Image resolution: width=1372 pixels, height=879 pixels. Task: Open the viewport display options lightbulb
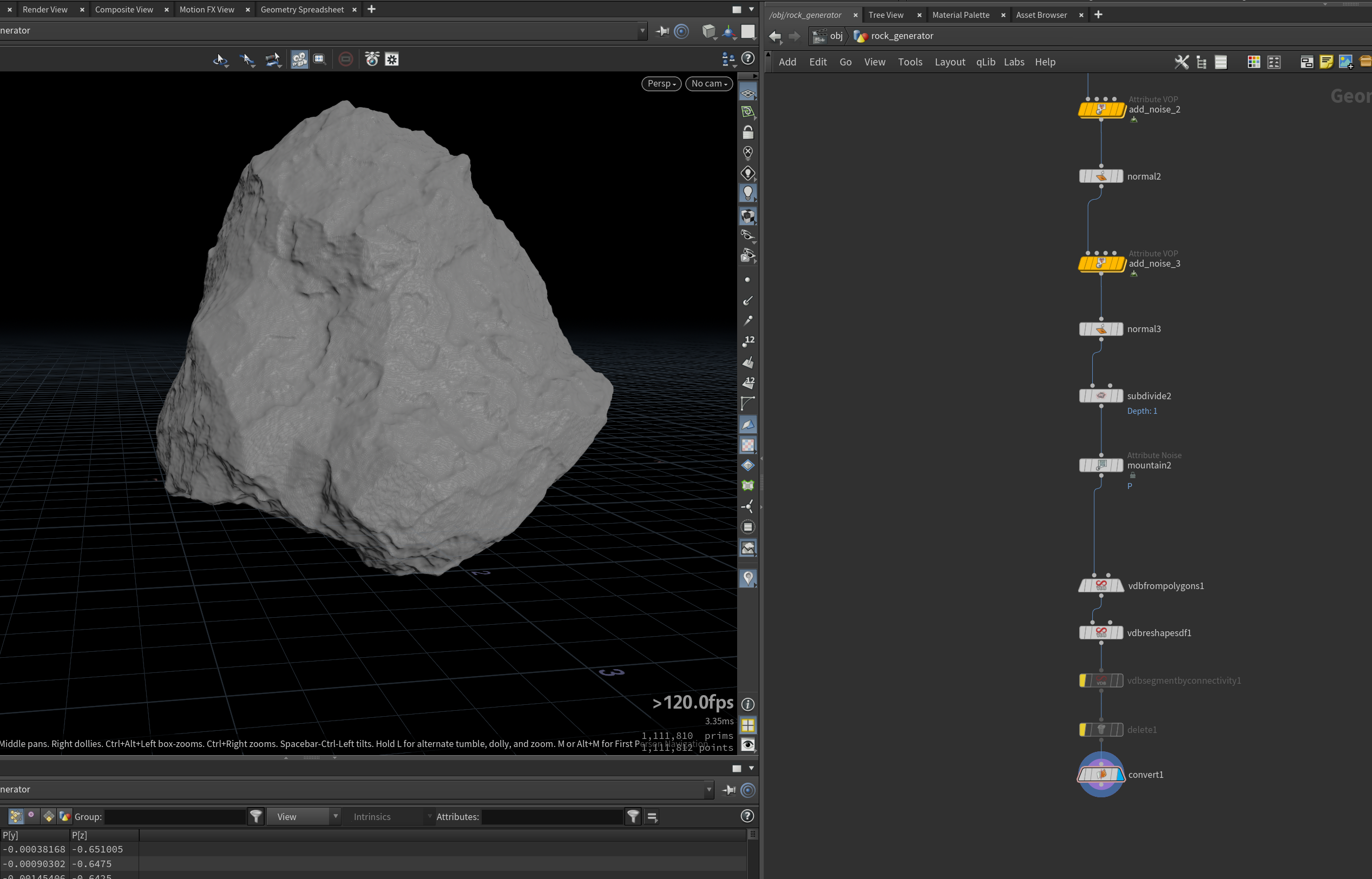click(x=748, y=194)
